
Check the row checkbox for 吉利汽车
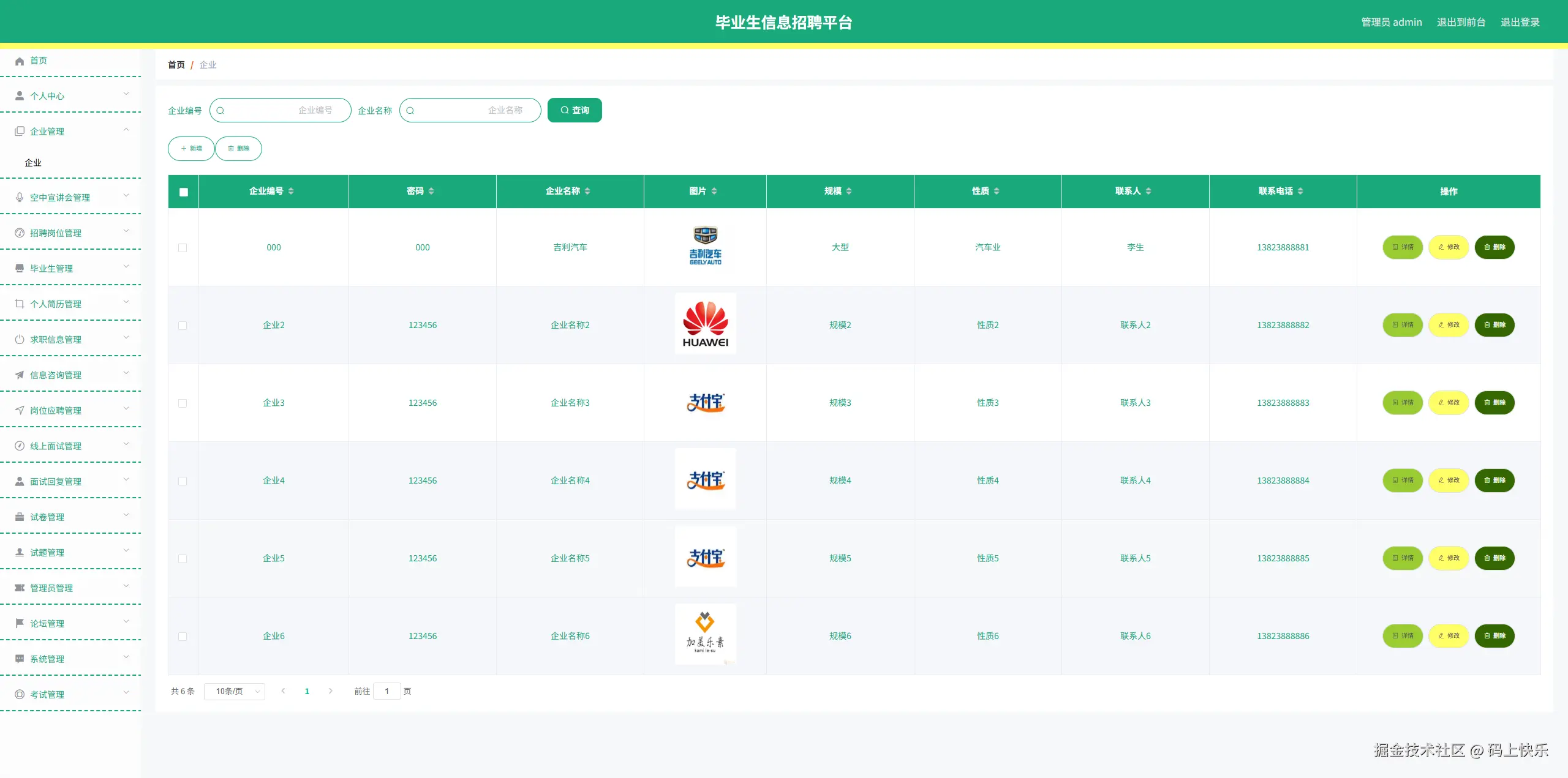pyautogui.click(x=183, y=248)
